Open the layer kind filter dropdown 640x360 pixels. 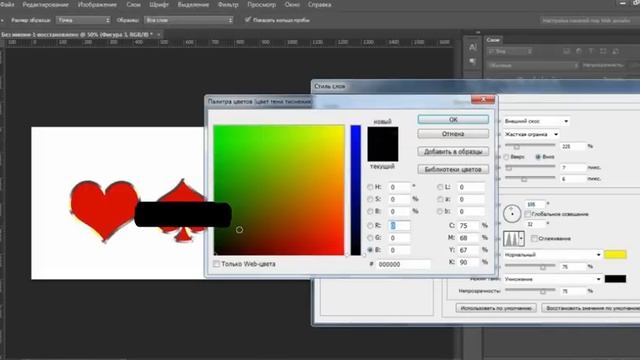(510, 51)
